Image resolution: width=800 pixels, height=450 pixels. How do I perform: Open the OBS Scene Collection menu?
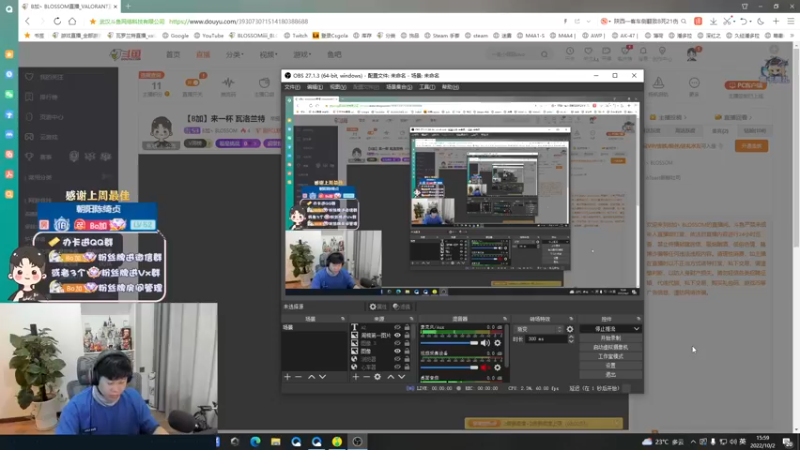click(399, 87)
